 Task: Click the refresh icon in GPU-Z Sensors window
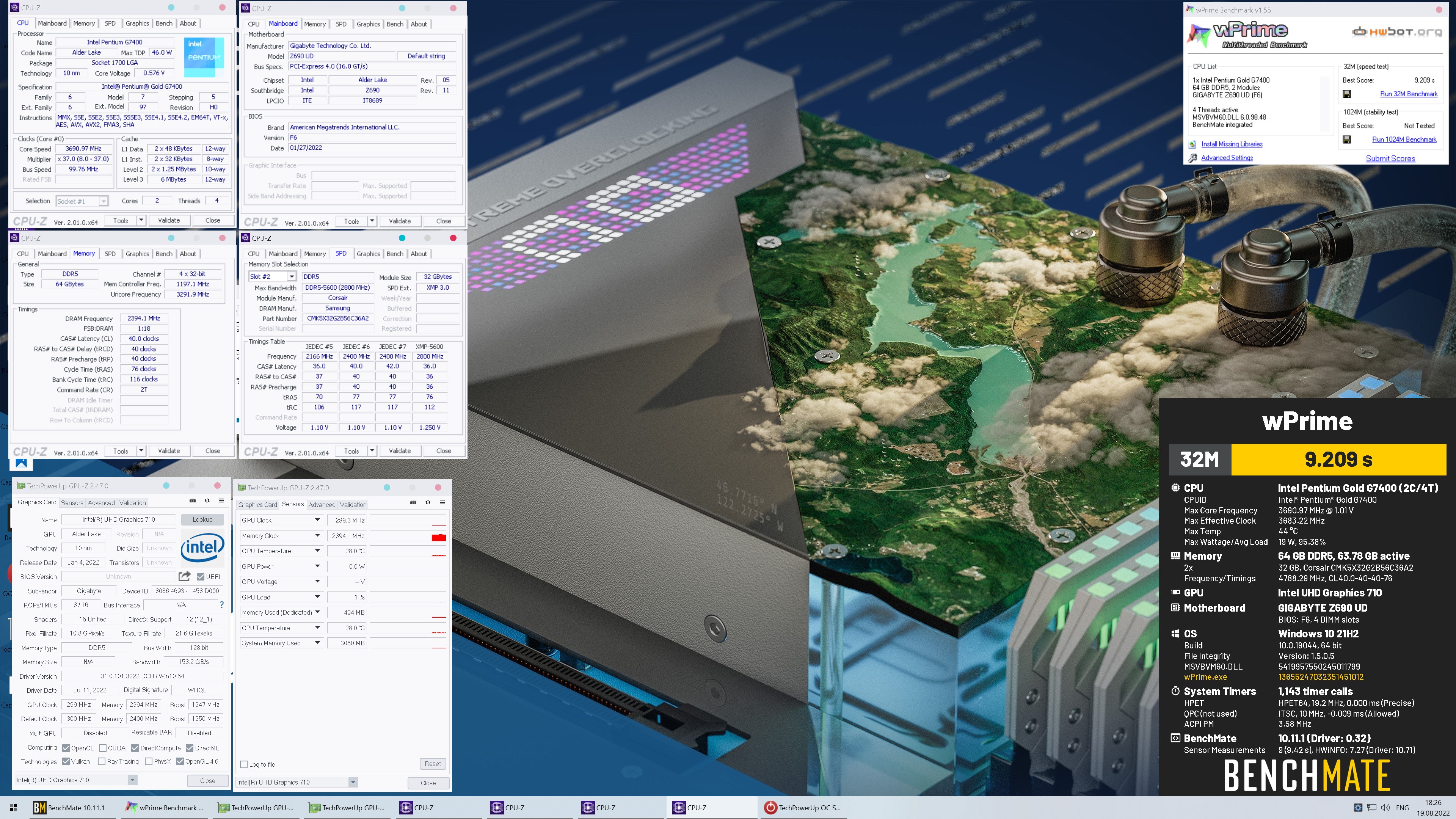[x=428, y=502]
